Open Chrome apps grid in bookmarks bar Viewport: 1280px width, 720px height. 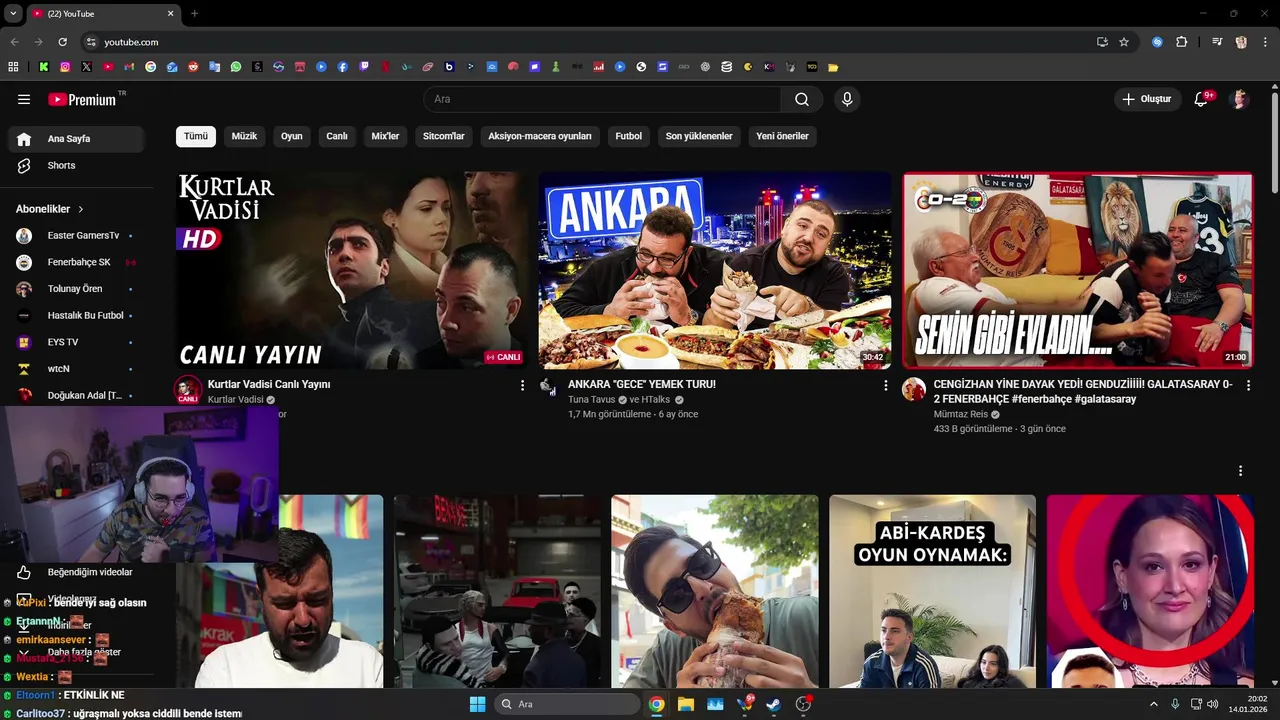pyautogui.click(x=13, y=67)
